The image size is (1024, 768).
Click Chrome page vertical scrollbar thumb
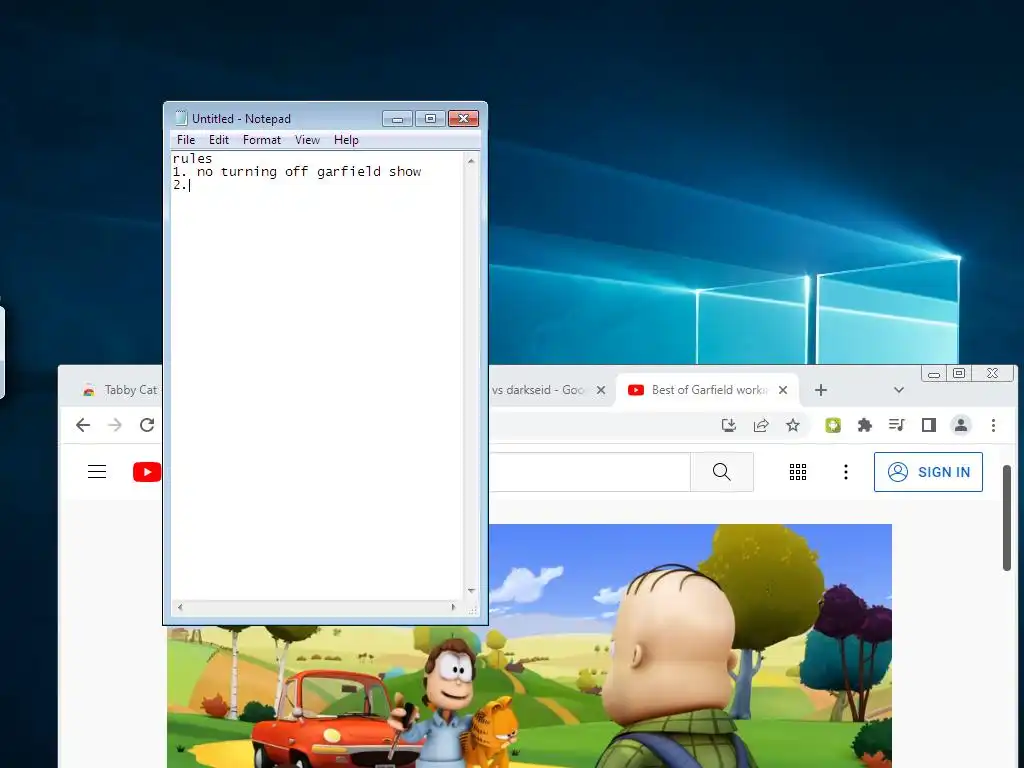[x=1007, y=518]
